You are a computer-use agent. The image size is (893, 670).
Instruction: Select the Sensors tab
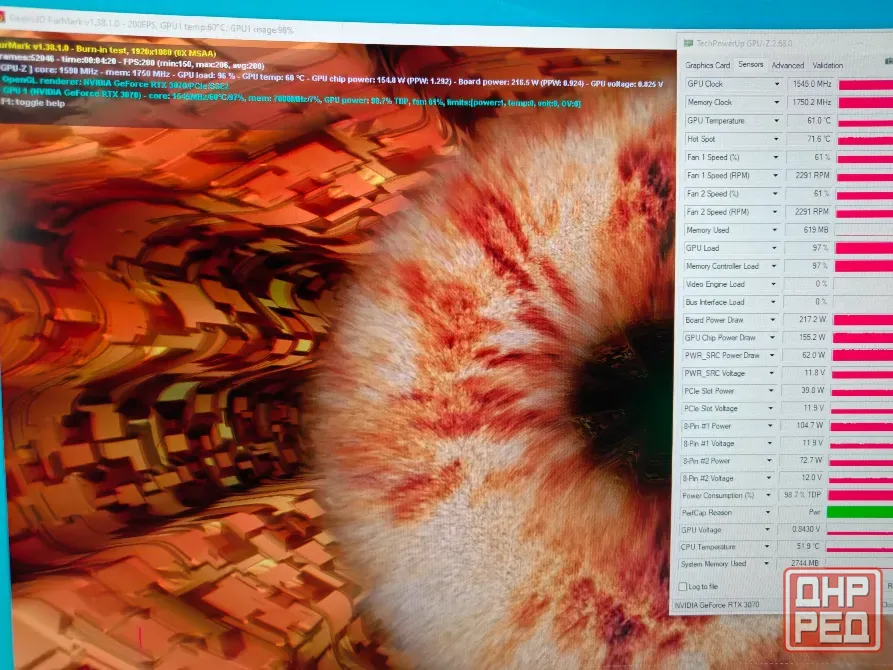(750, 64)
